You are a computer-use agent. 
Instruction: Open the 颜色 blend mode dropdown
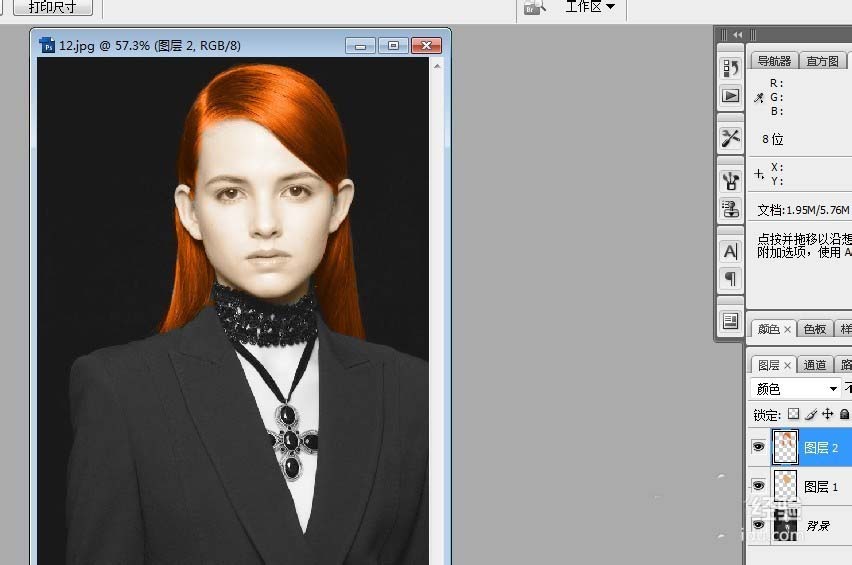coord(796,388)
